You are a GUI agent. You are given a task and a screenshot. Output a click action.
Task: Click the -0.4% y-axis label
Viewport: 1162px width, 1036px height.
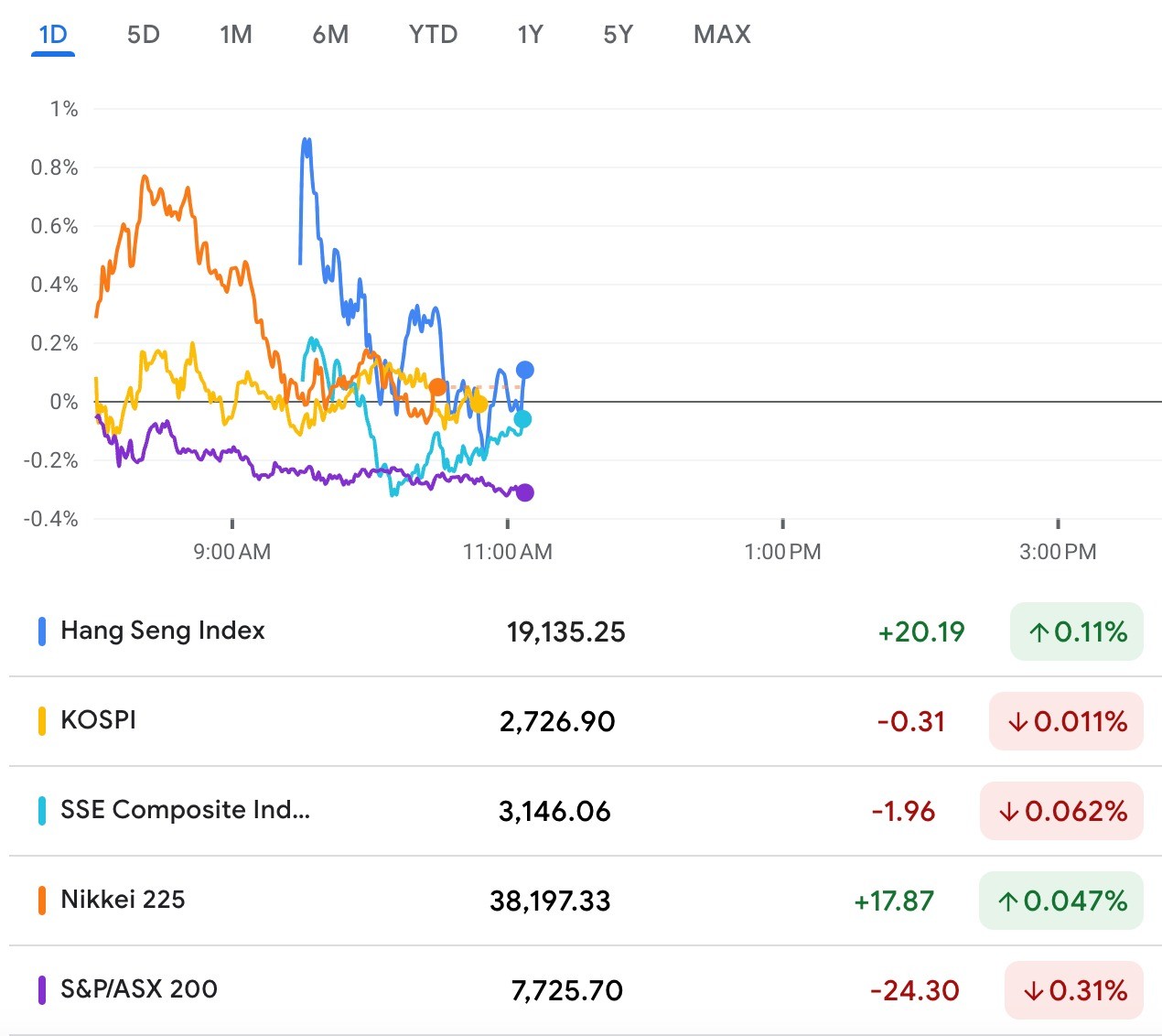pyautogui.click(x=50, y=519)
